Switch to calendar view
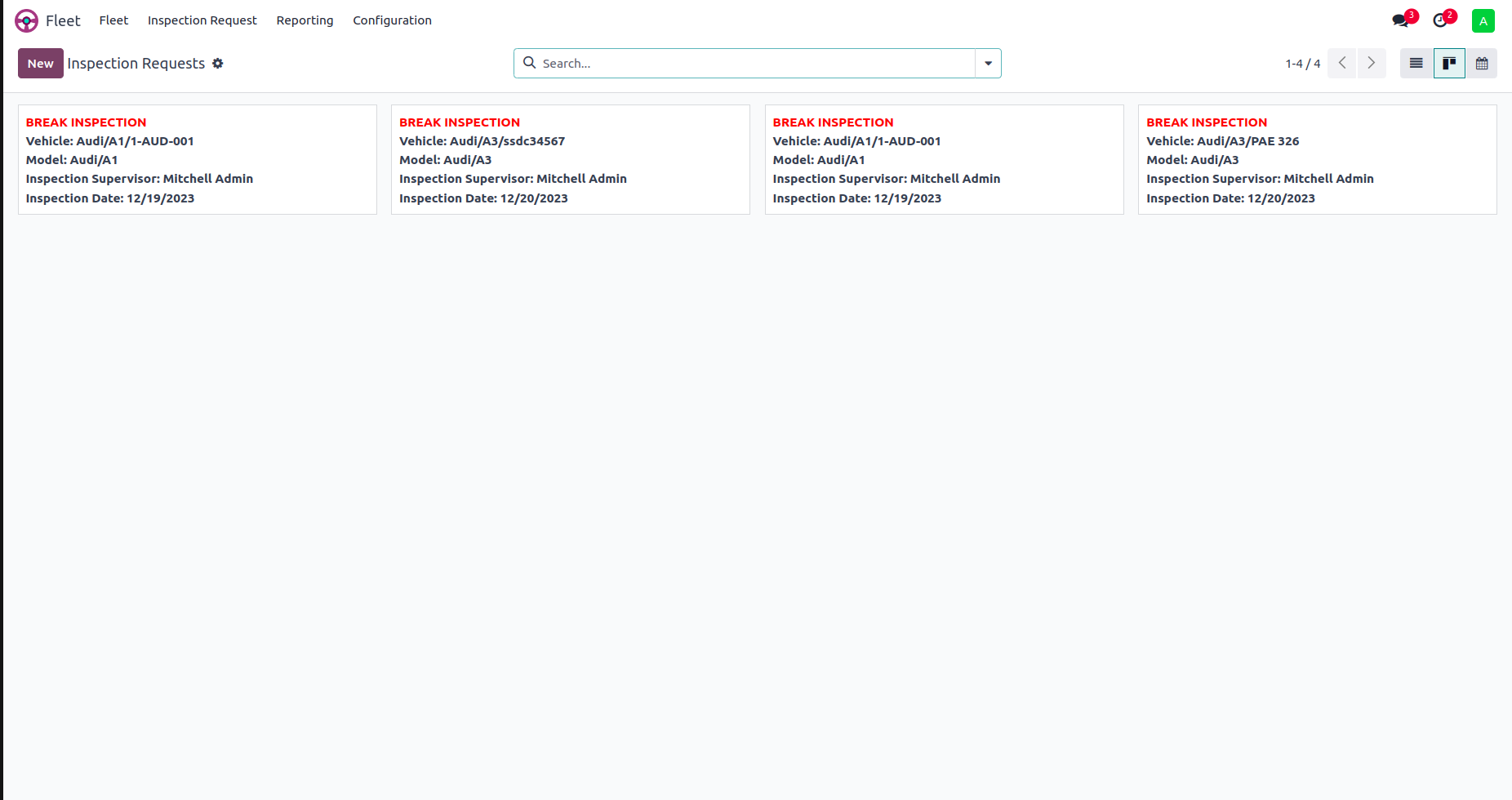 point(1482,64)
